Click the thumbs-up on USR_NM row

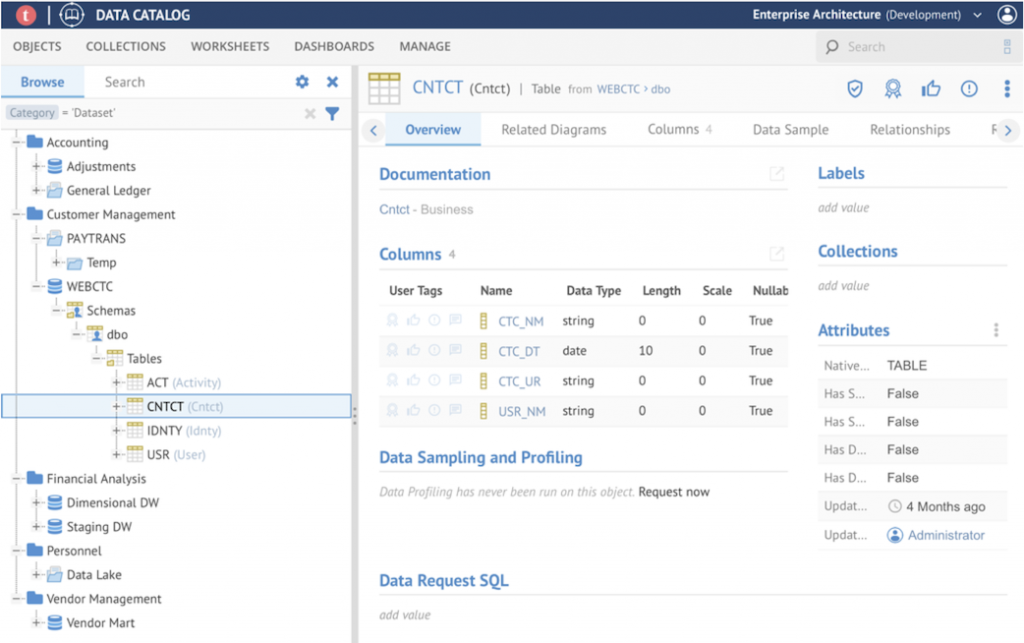click(x=413, y=411)
